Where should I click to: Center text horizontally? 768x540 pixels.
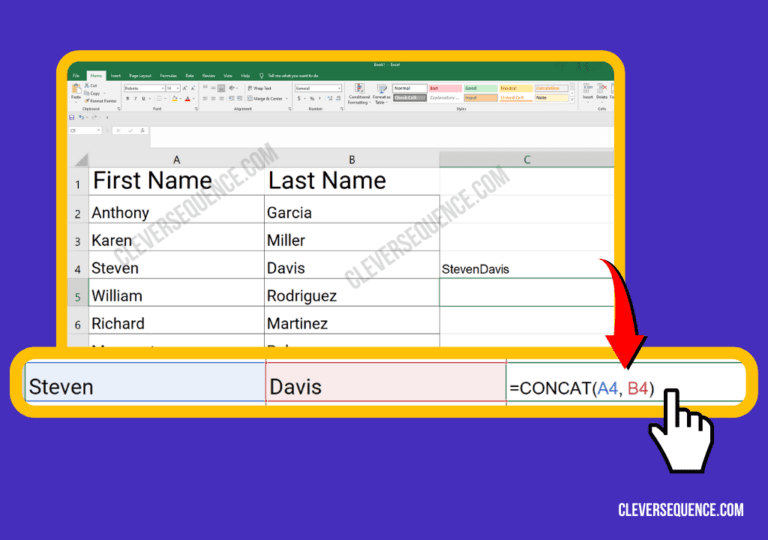point(213,98)
